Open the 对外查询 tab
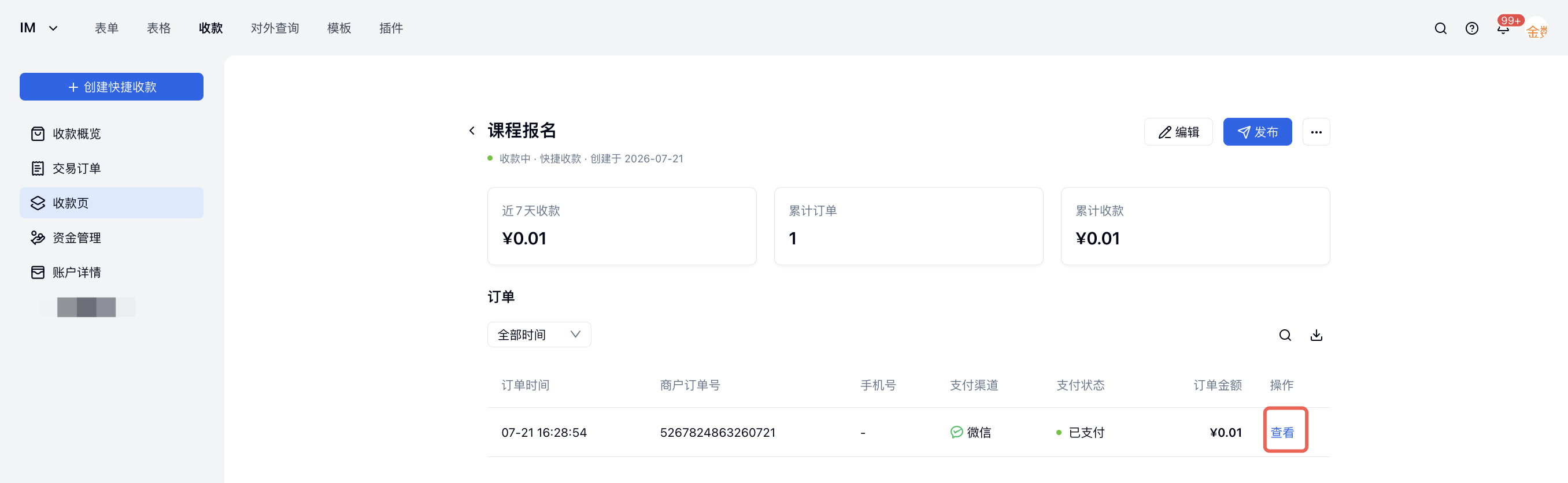Image resolution: width=1568 pixels, height=483 pixels. coord(275,28)
